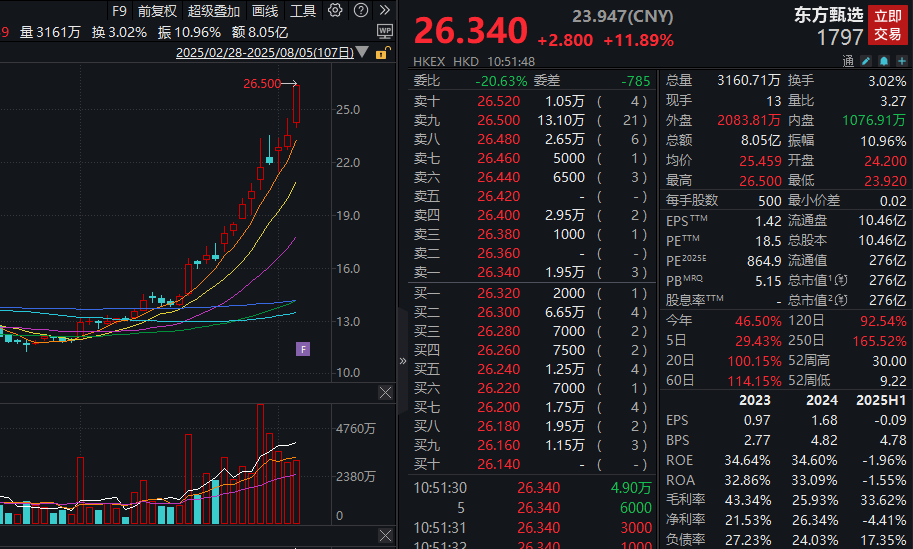Toggle the yellow date range lock
Screen dimensions: 913x549
coord(382,53)
